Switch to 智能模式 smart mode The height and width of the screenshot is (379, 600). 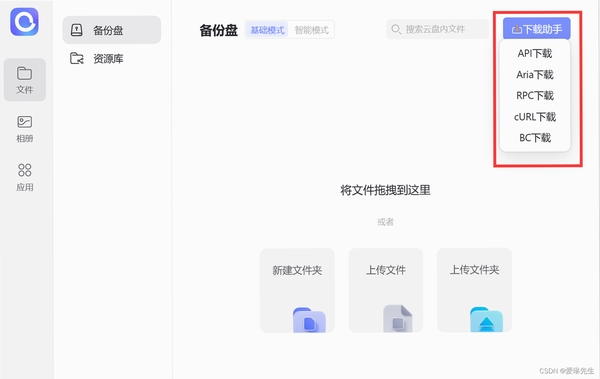(x=311, y=30)
